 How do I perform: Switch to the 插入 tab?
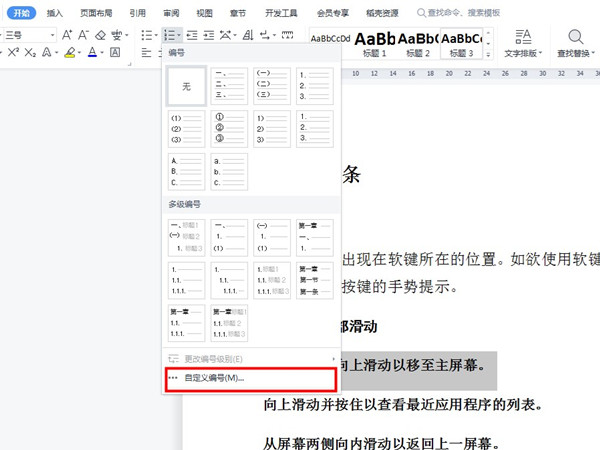55,13
